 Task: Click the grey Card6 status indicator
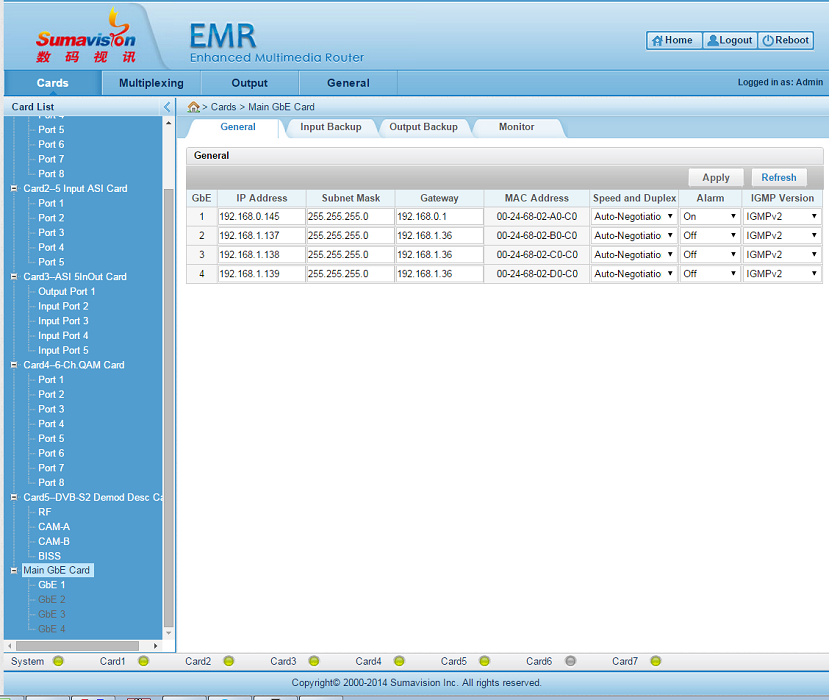[x=570, y=661]
